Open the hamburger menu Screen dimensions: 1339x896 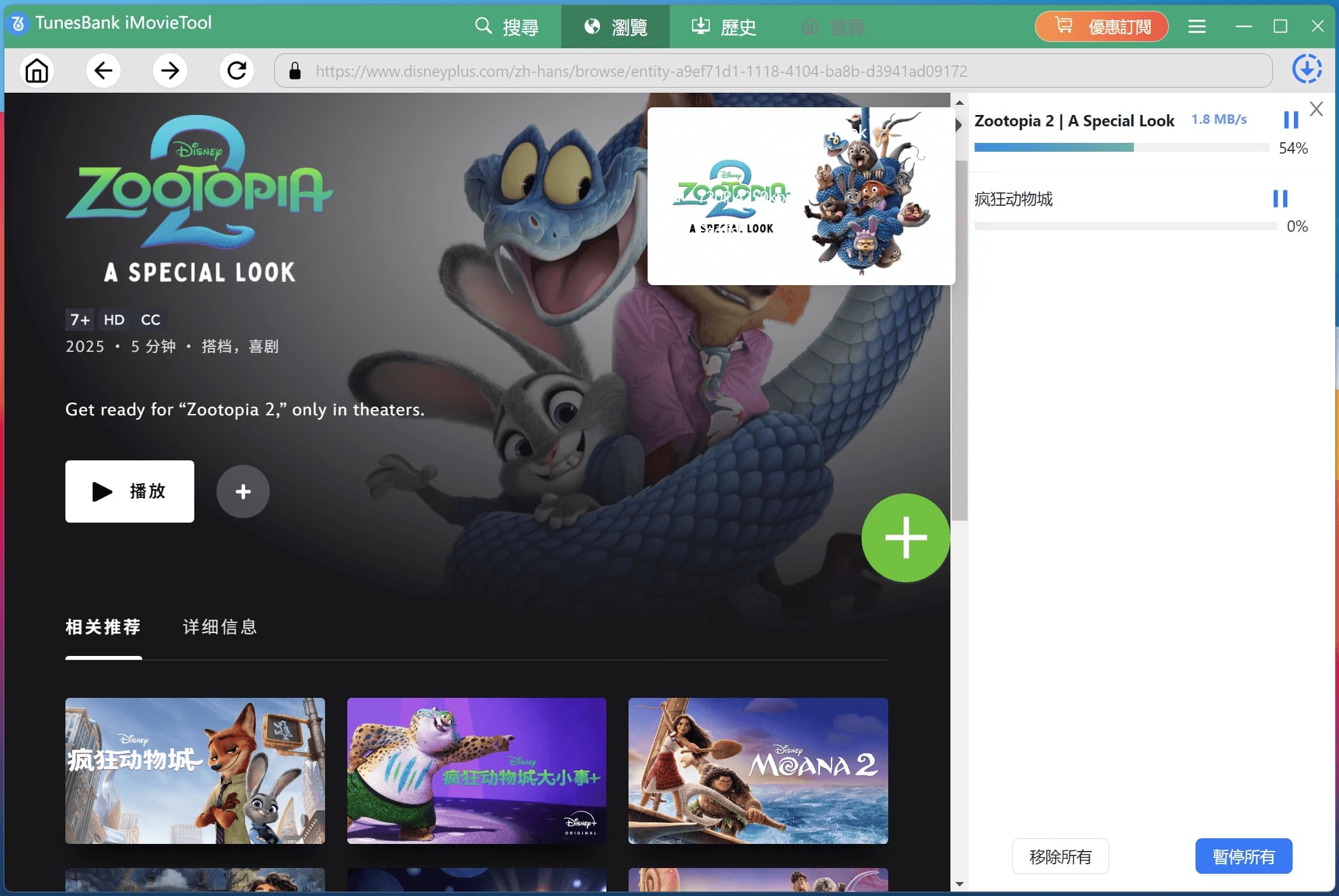coord(1197,26)
